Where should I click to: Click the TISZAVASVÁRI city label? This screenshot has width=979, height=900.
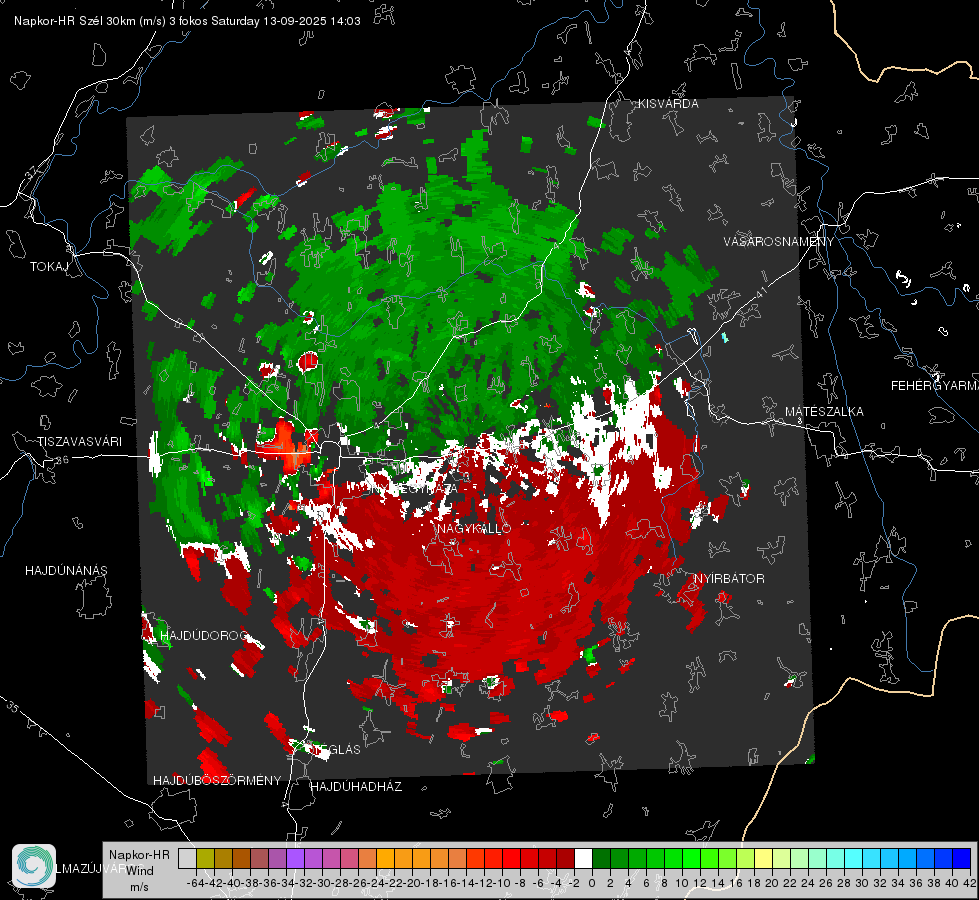(x=79, y=442)
